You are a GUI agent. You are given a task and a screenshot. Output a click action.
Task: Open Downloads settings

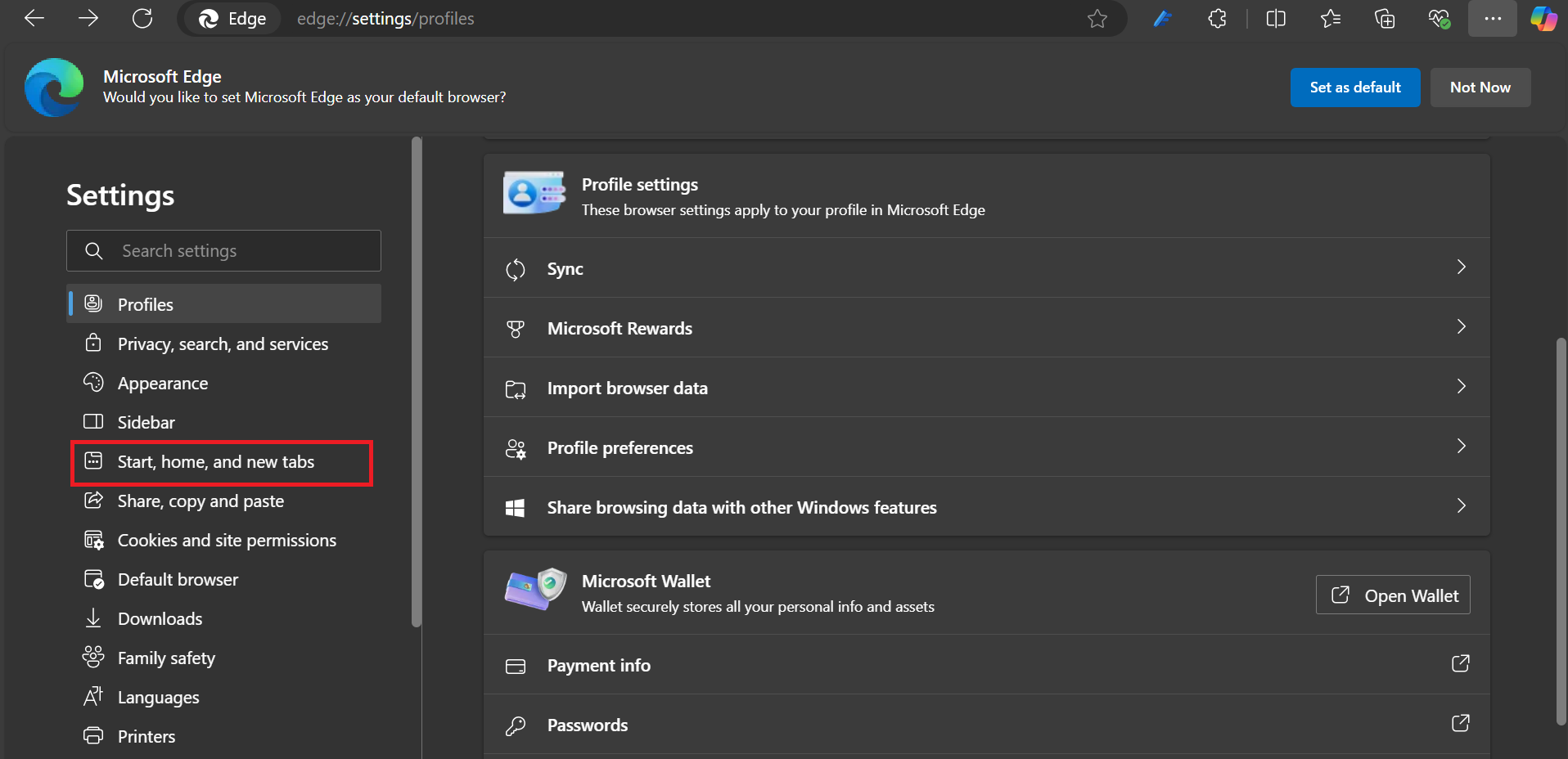point(223,618)
